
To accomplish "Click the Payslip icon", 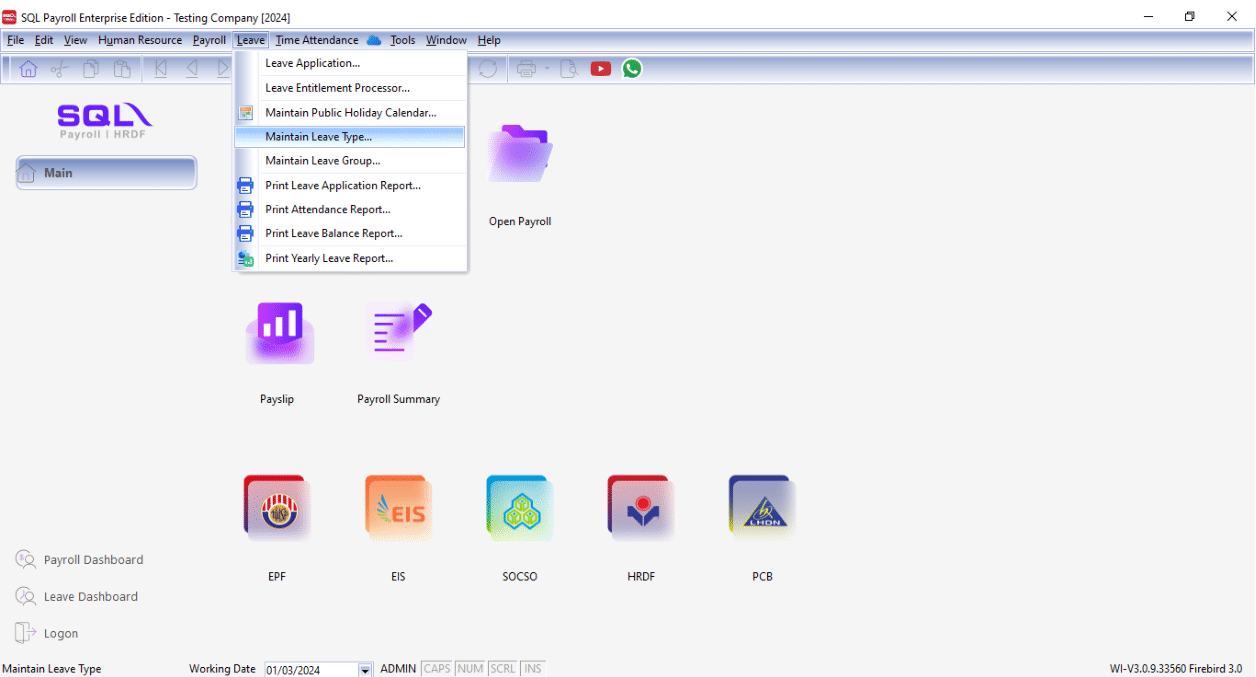I will [278, 333].
